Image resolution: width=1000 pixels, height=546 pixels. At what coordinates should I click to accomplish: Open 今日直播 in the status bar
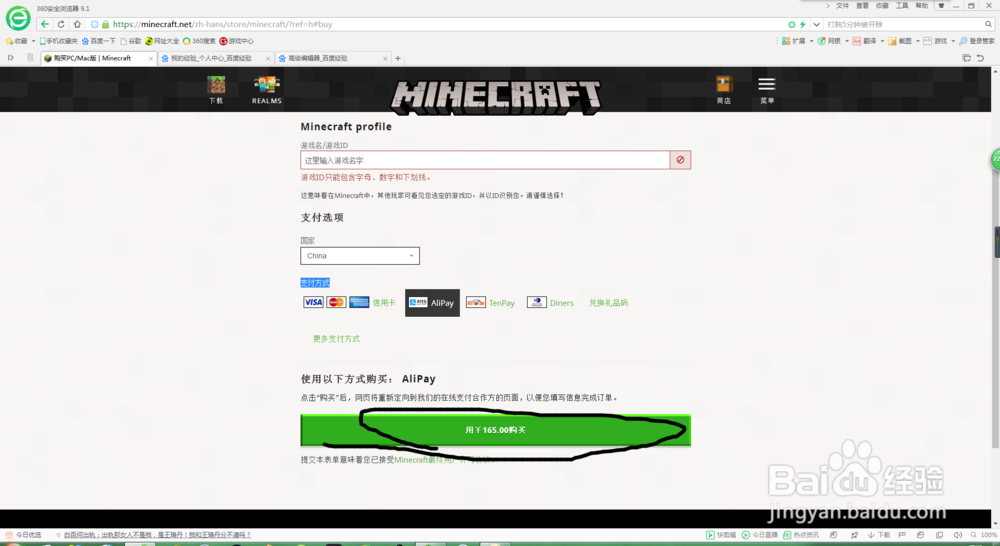point(760,535)
